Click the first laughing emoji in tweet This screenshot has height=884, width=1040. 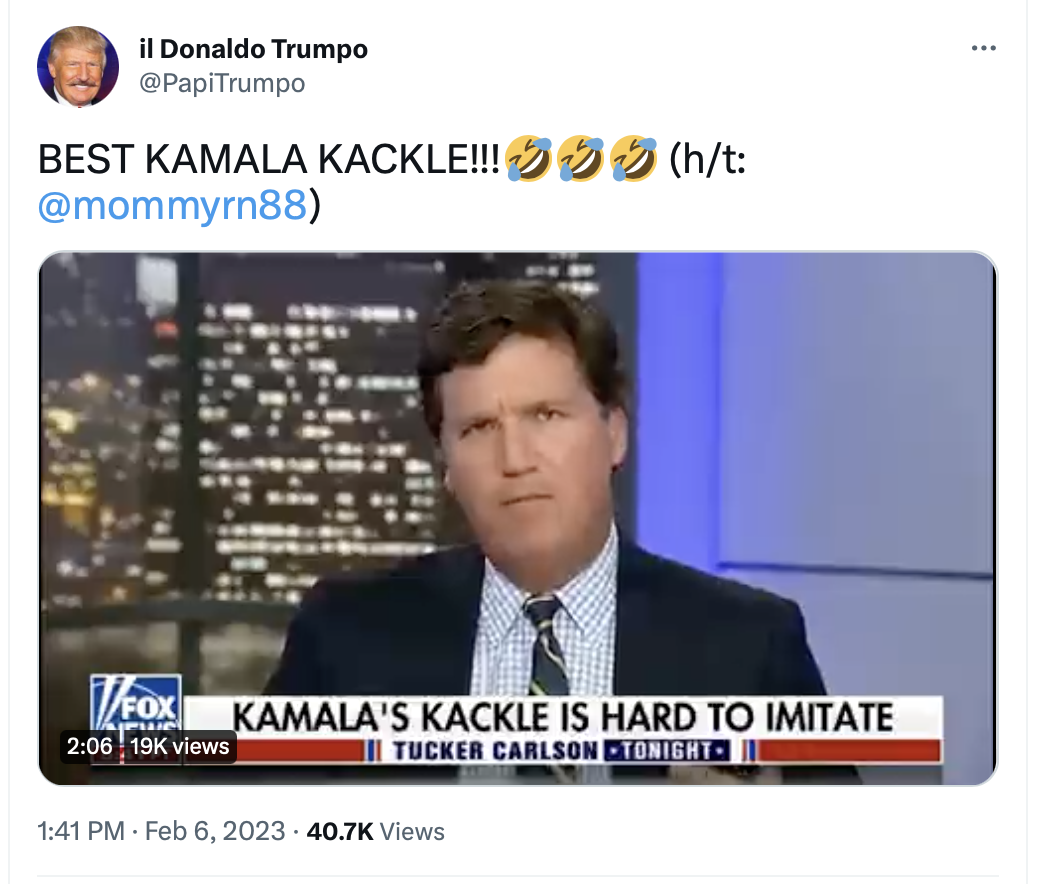[529, 160]
